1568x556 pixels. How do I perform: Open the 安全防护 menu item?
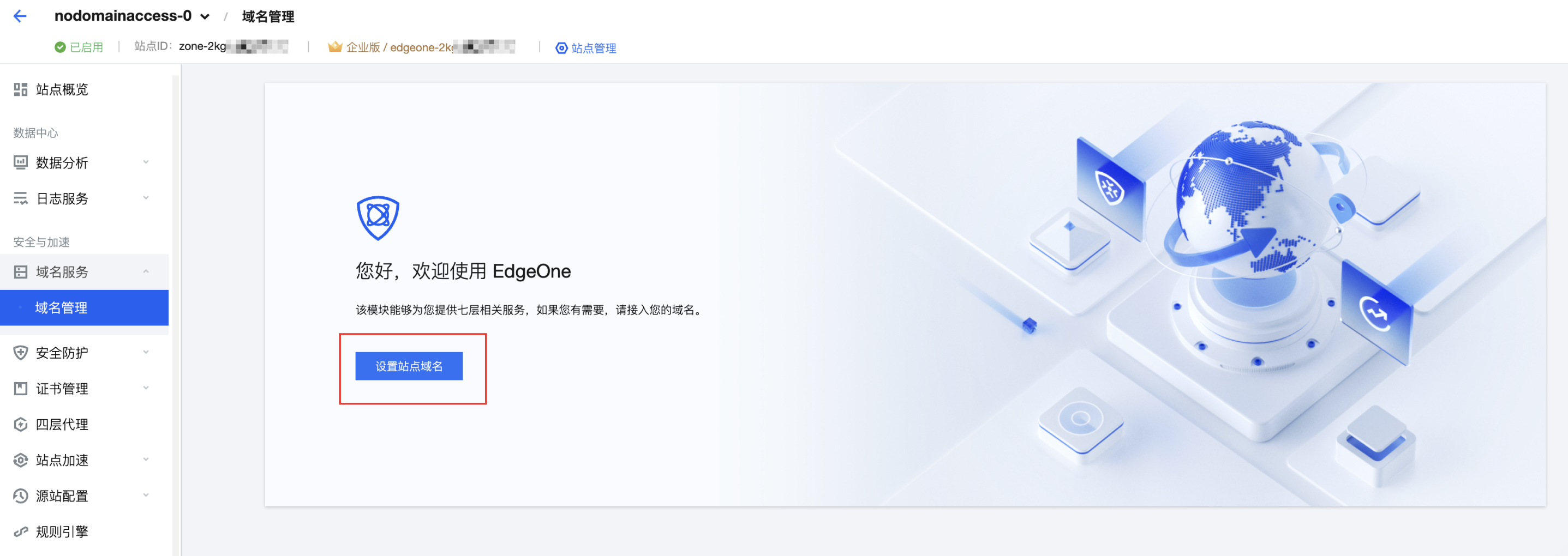[x=62, y=353]
